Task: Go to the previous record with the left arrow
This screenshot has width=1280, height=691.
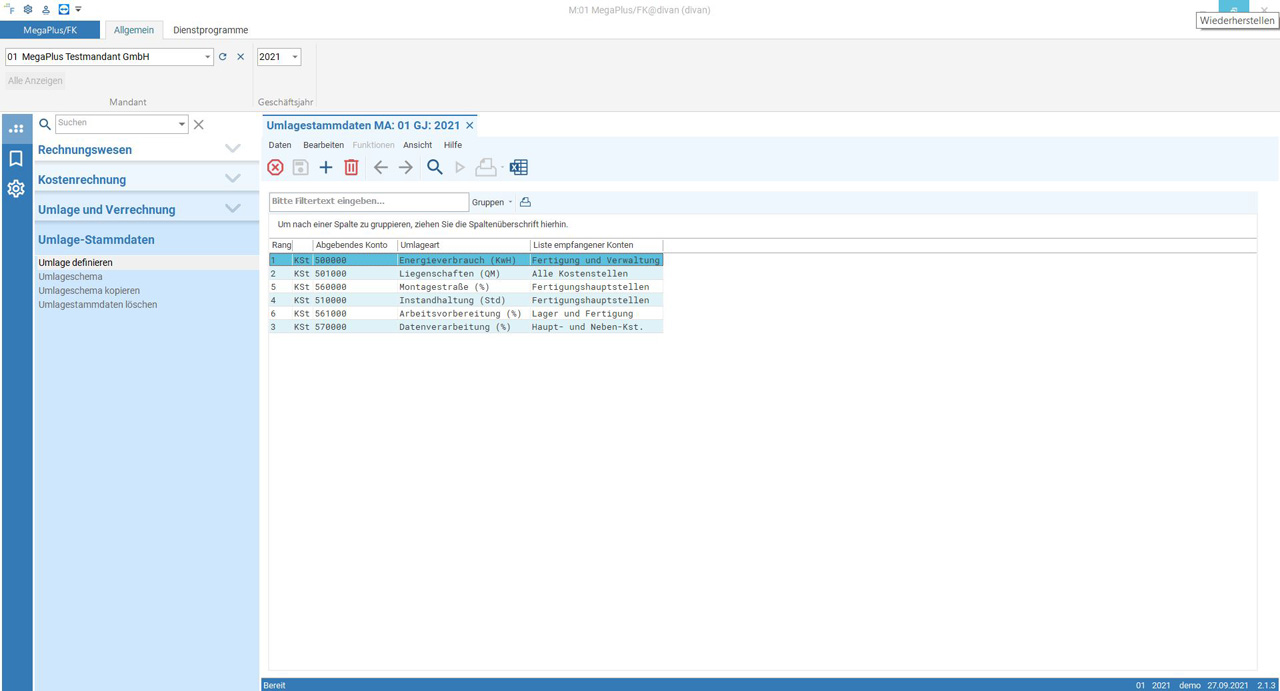Action: (x=380, y=167)
